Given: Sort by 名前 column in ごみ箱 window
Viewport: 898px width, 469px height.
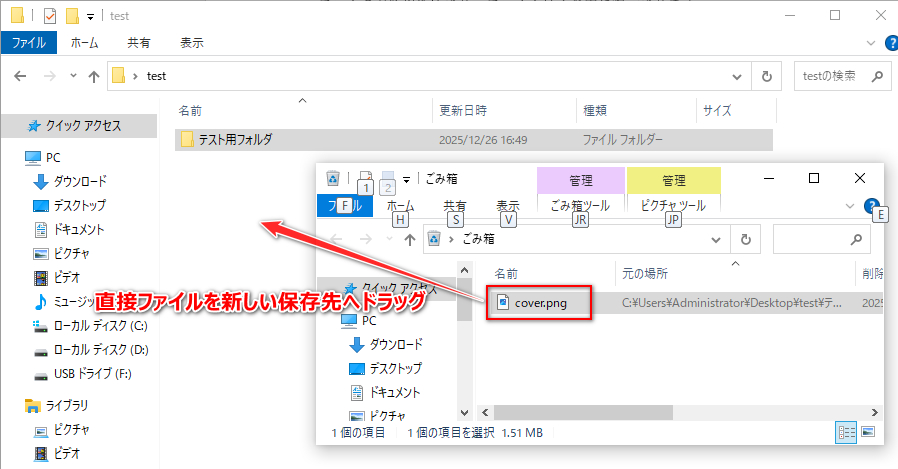Looking at the screenshot, I should (506, 274).
